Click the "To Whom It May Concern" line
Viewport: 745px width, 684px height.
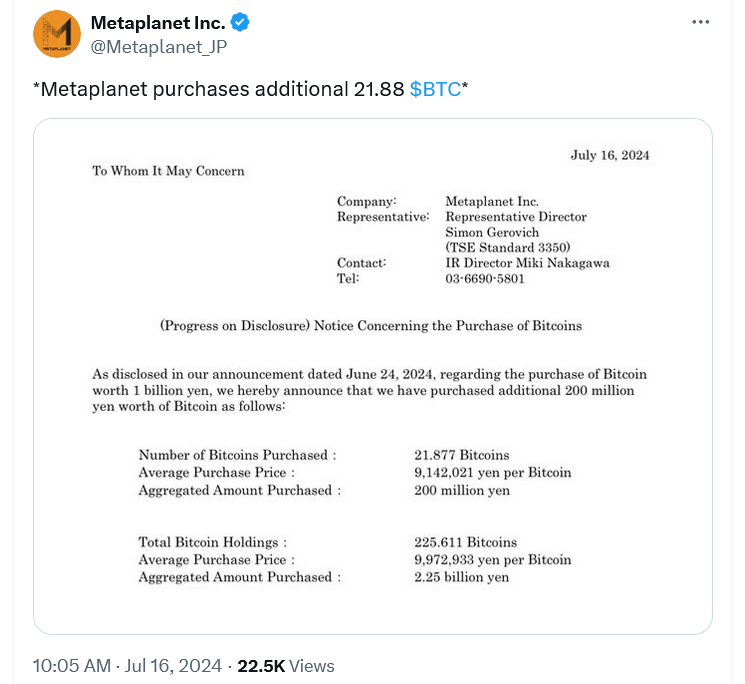[x=168, y=171]
